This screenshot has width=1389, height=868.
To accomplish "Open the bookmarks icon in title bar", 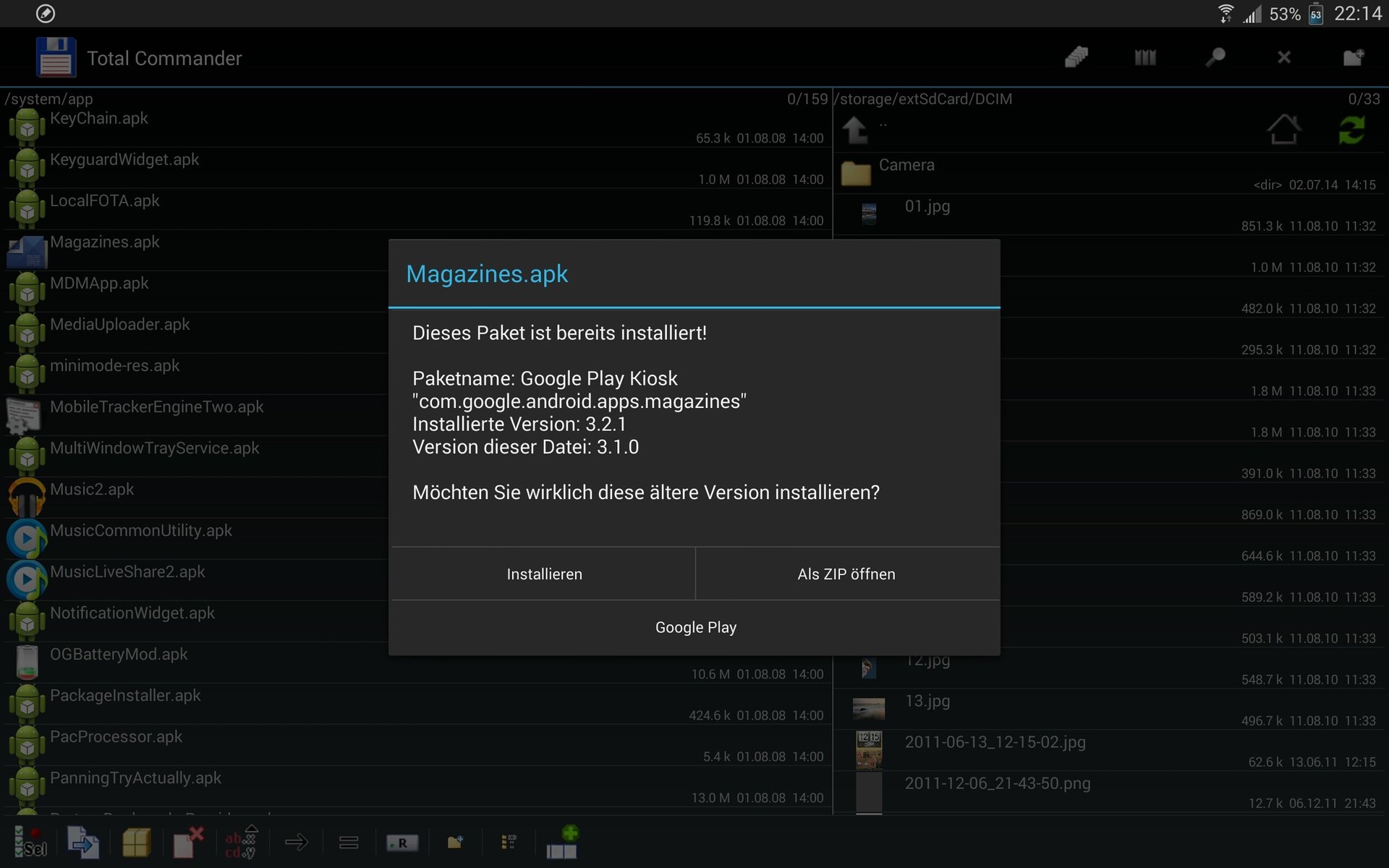I will click(1145, 57).
